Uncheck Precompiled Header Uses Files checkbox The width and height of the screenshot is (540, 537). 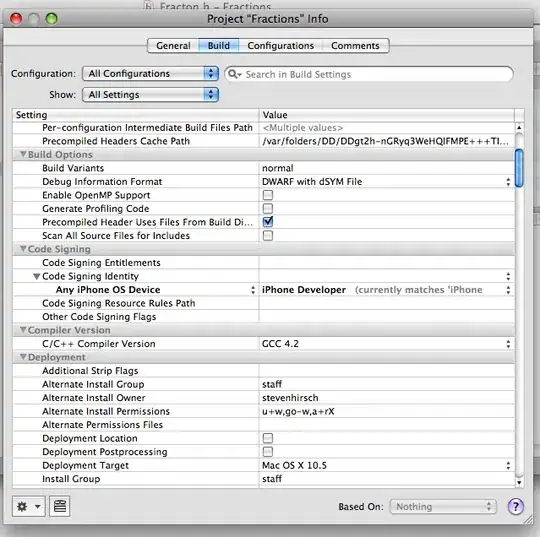[268, 222]
